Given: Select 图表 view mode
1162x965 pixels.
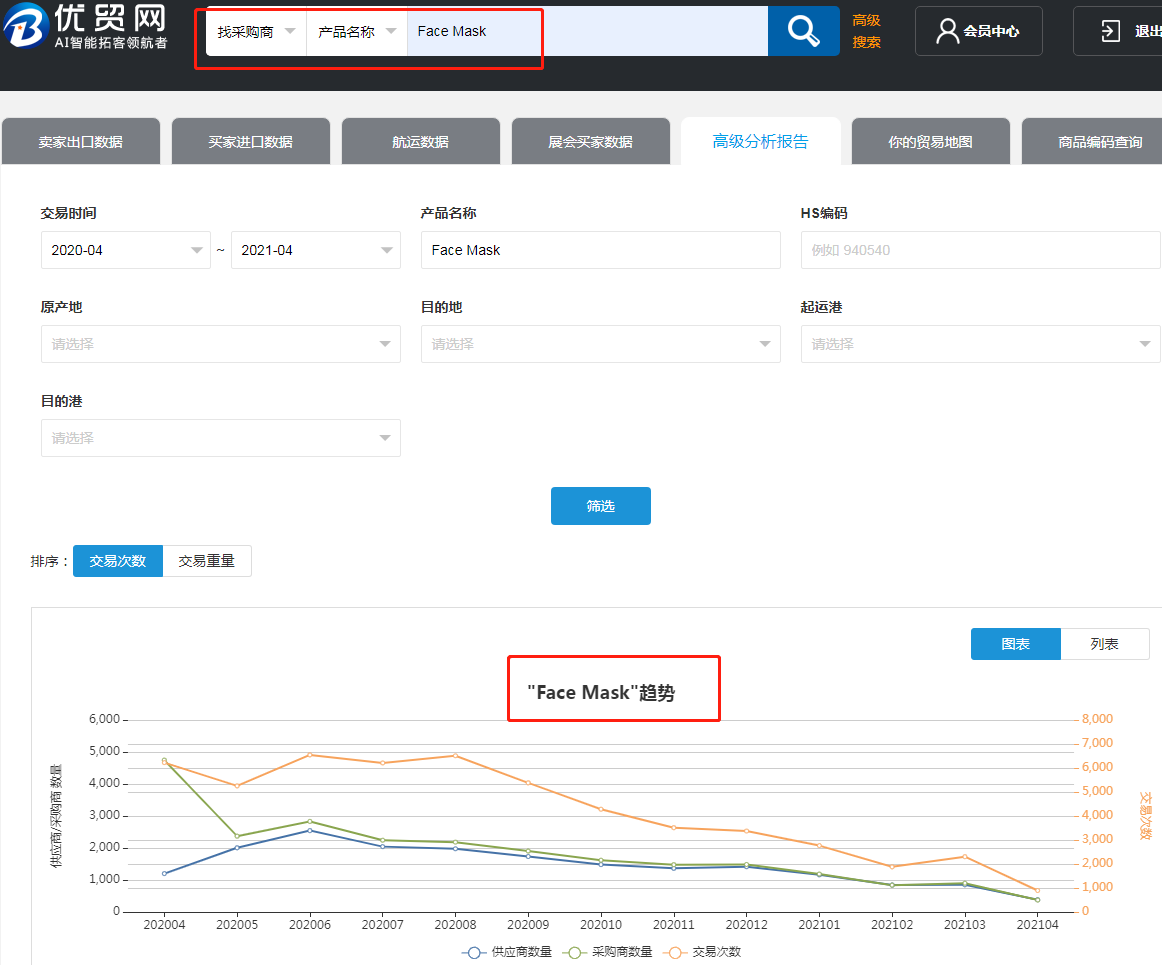Looking at the screenshot, I should pyautogui.click(x=1015, y=644).
